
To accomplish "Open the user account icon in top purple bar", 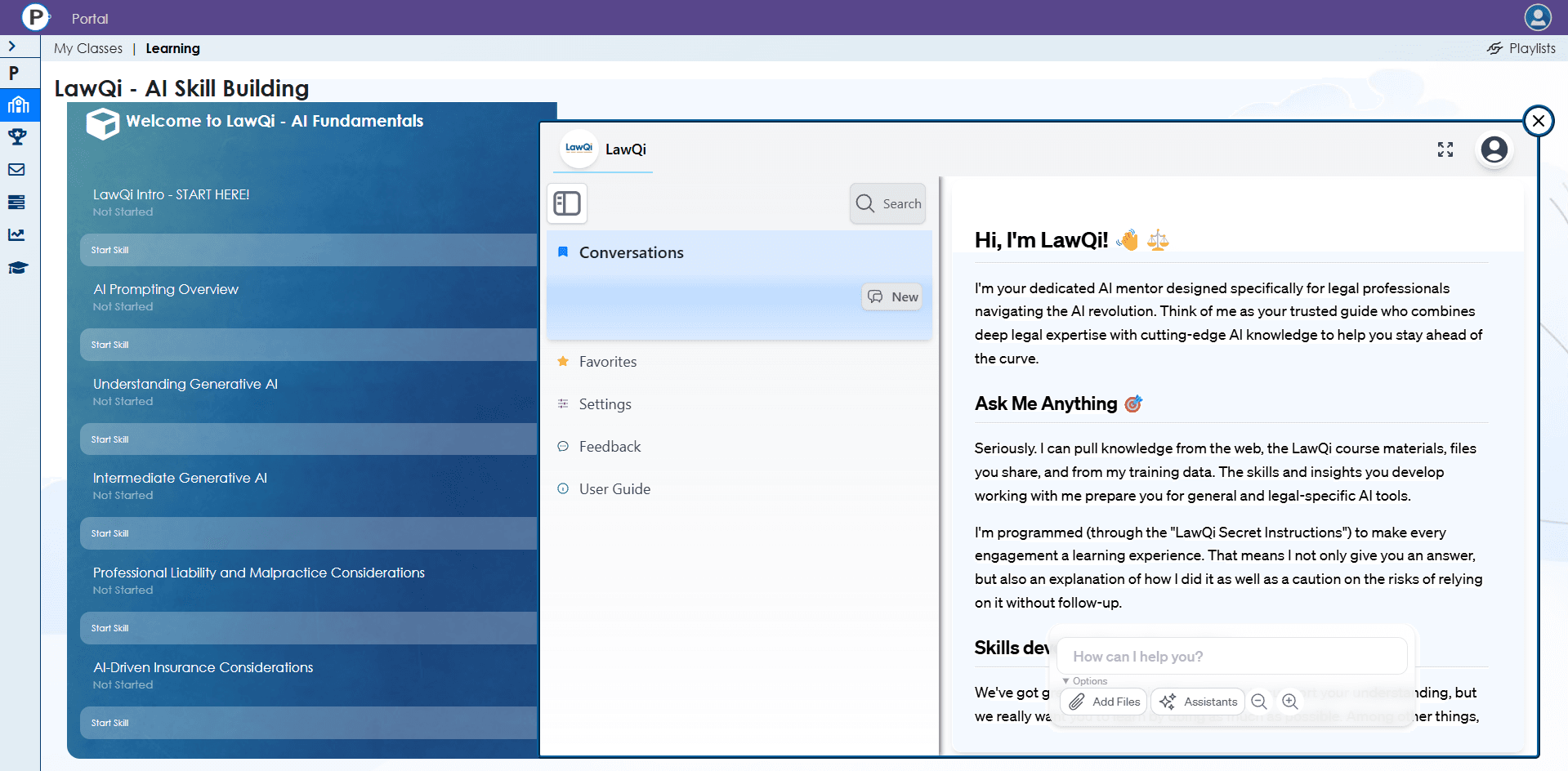I will tap(1537, 17).
